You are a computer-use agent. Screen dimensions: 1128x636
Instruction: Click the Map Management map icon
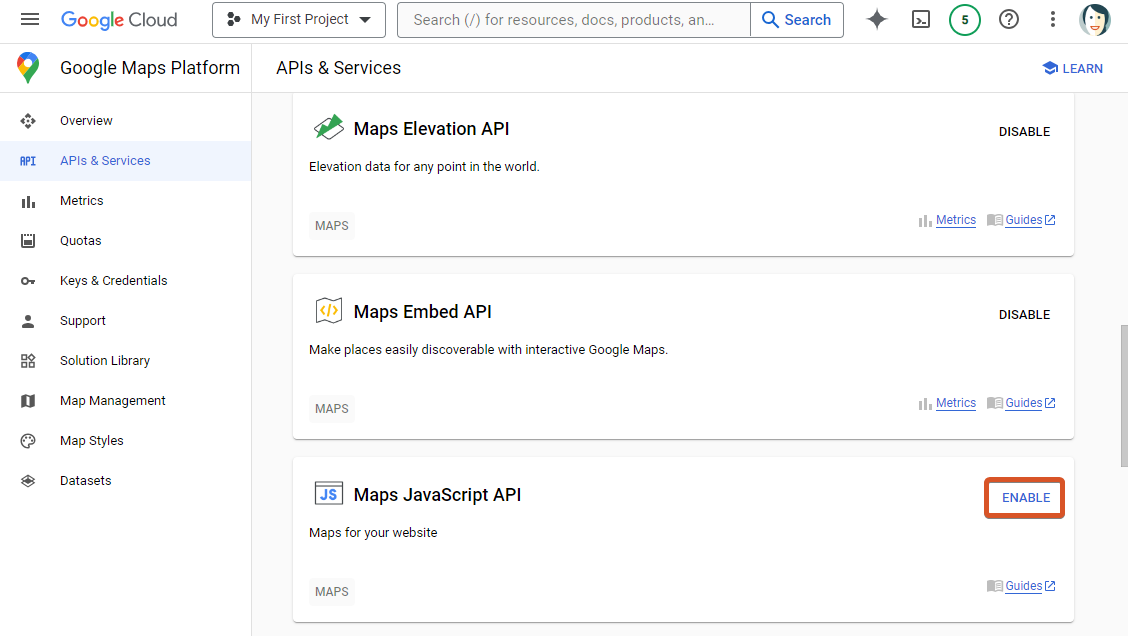[x=28, y=401]
